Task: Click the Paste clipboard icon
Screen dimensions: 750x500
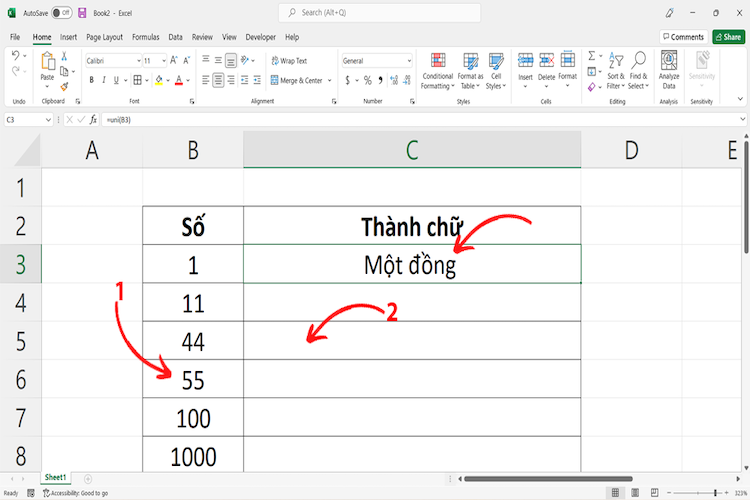Action: 47,62
